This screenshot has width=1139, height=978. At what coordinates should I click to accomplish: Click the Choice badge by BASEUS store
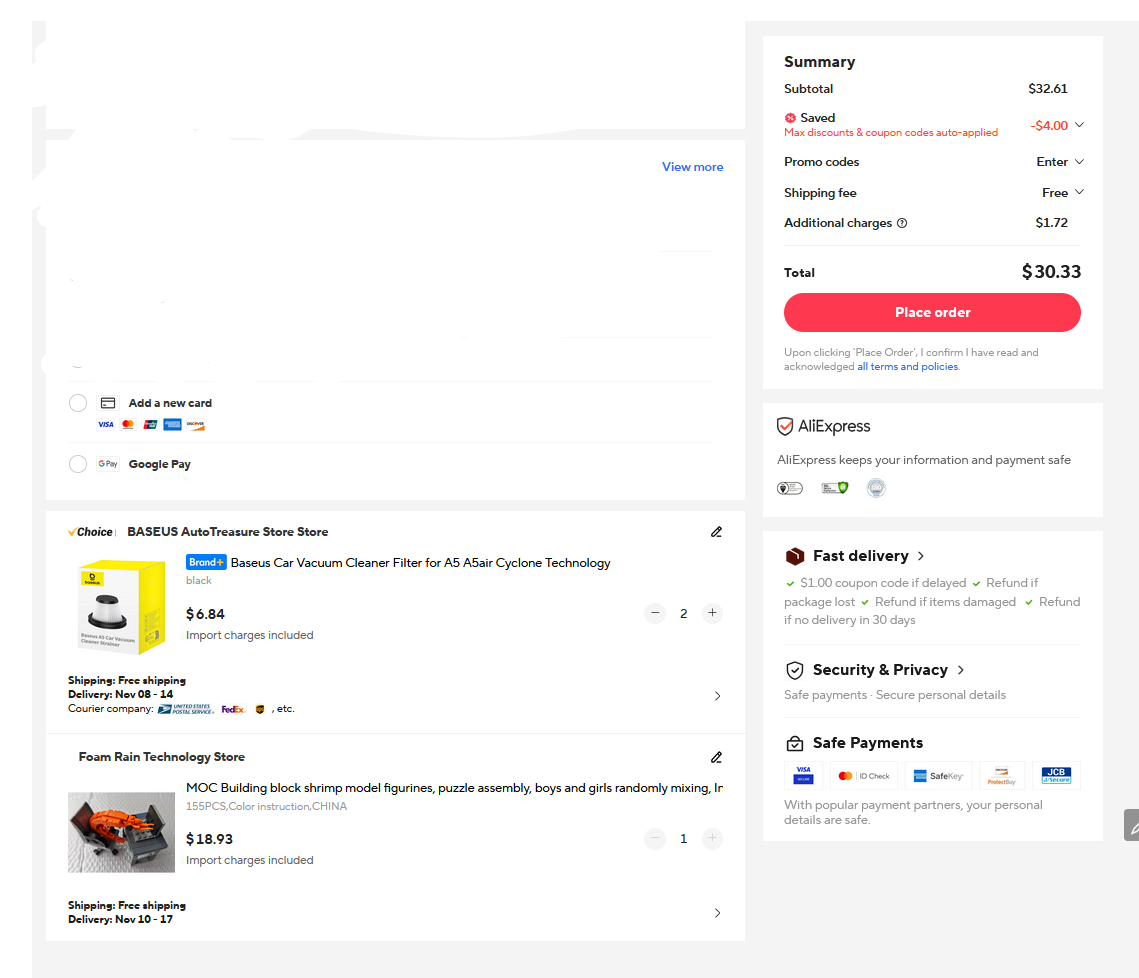(x=91, y=532)
